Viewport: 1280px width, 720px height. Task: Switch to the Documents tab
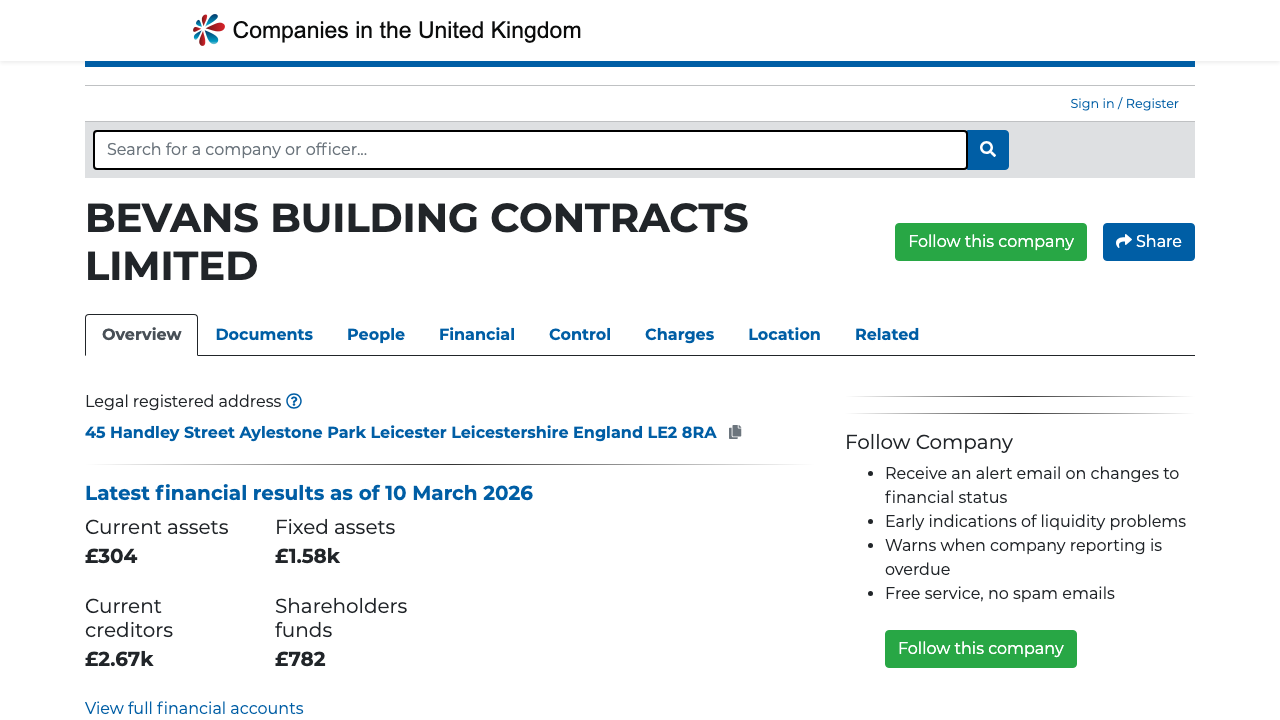coord(264,334)
